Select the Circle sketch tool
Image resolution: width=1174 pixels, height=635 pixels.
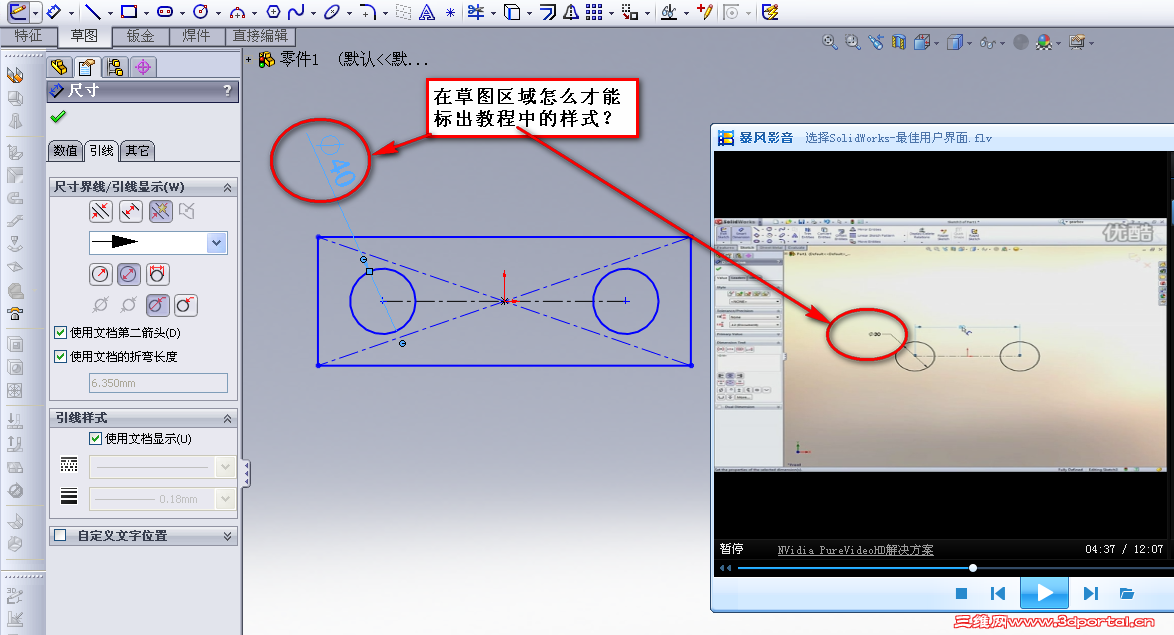[x=199, y=12]
